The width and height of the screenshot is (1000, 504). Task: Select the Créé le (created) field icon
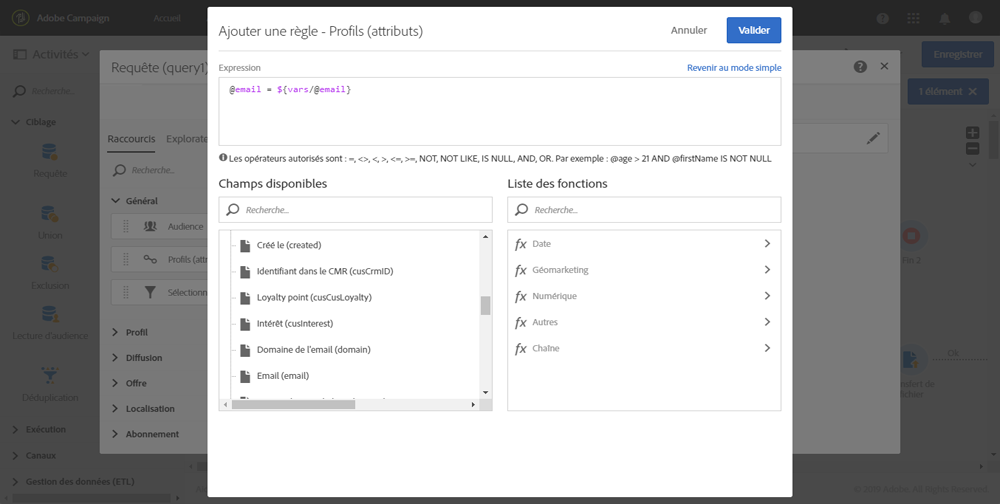[244, 245]
